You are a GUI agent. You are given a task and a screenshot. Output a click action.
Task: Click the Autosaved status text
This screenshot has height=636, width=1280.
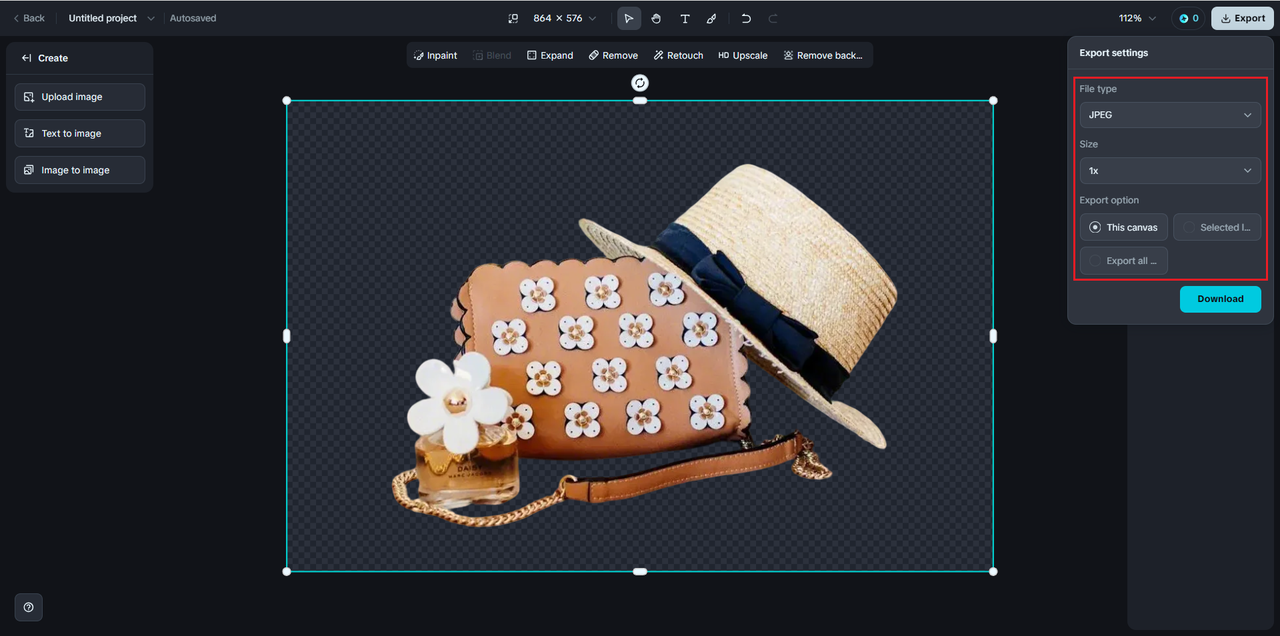click(x=193, y=18)
